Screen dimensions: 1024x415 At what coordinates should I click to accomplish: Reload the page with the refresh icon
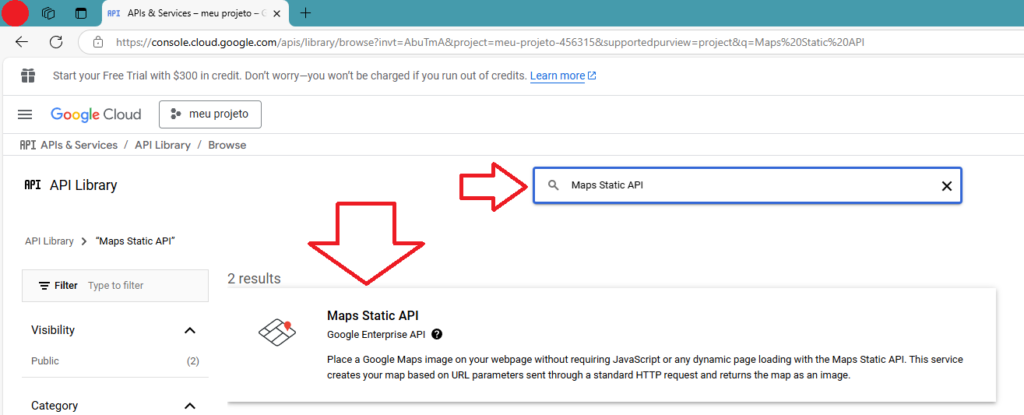tap(56, 42)
